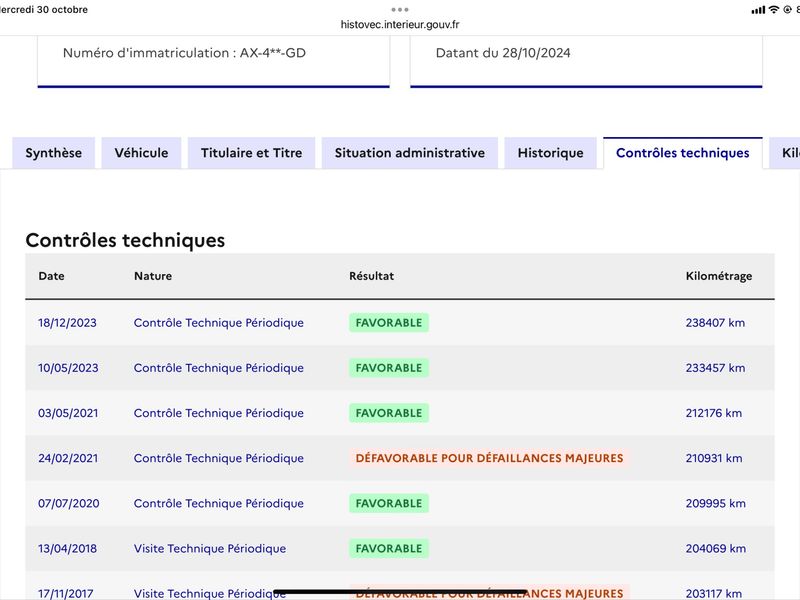Screen dimensions: 800x600
Task: Click the 210931 km mileage value
Action: pos(714,458)
